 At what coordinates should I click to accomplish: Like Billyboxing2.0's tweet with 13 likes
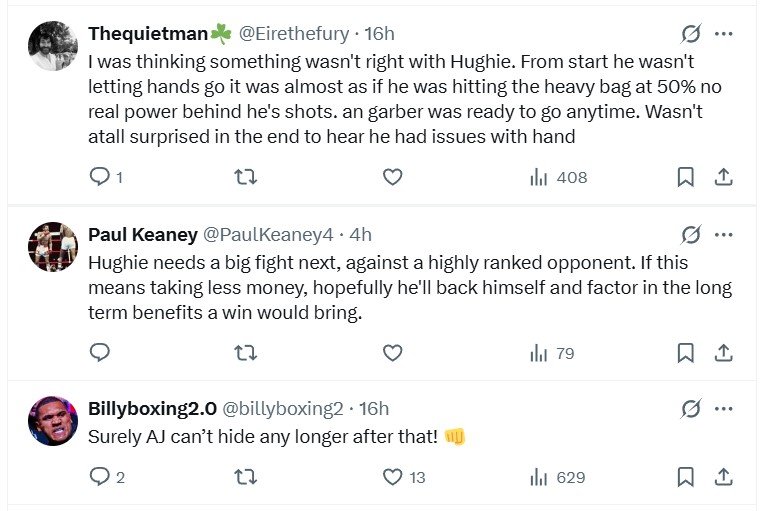pos(393,477)
